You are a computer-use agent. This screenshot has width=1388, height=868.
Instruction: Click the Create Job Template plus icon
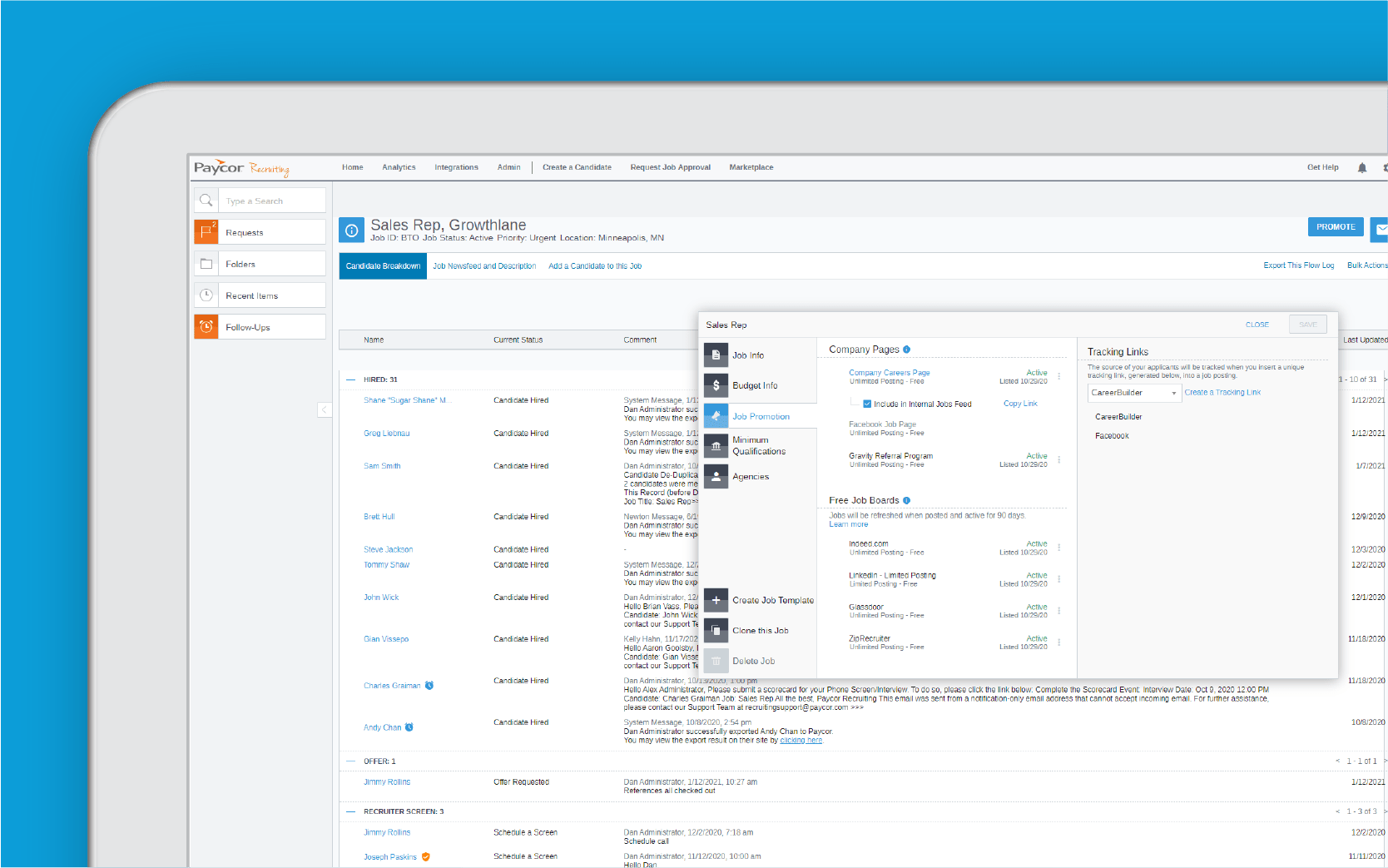[x=716, y=600]
